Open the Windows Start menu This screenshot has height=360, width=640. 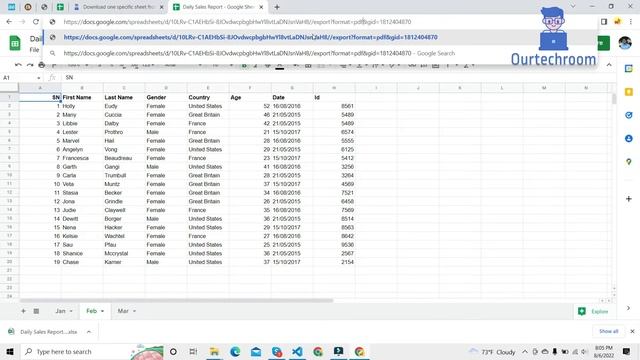10,351
